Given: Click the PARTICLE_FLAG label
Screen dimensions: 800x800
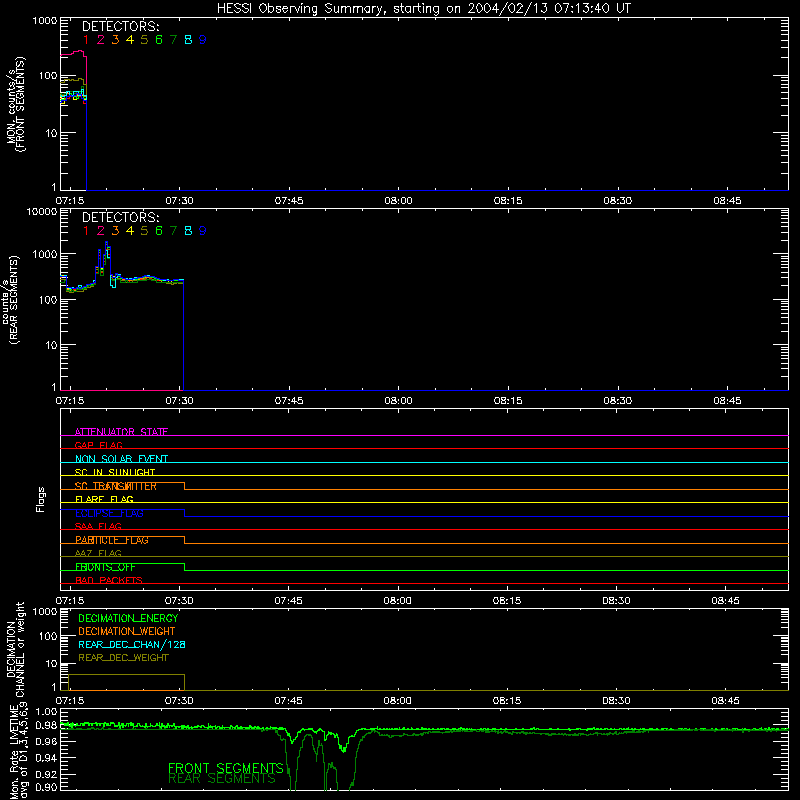Looking at the screenshot, I should [112, 540].
